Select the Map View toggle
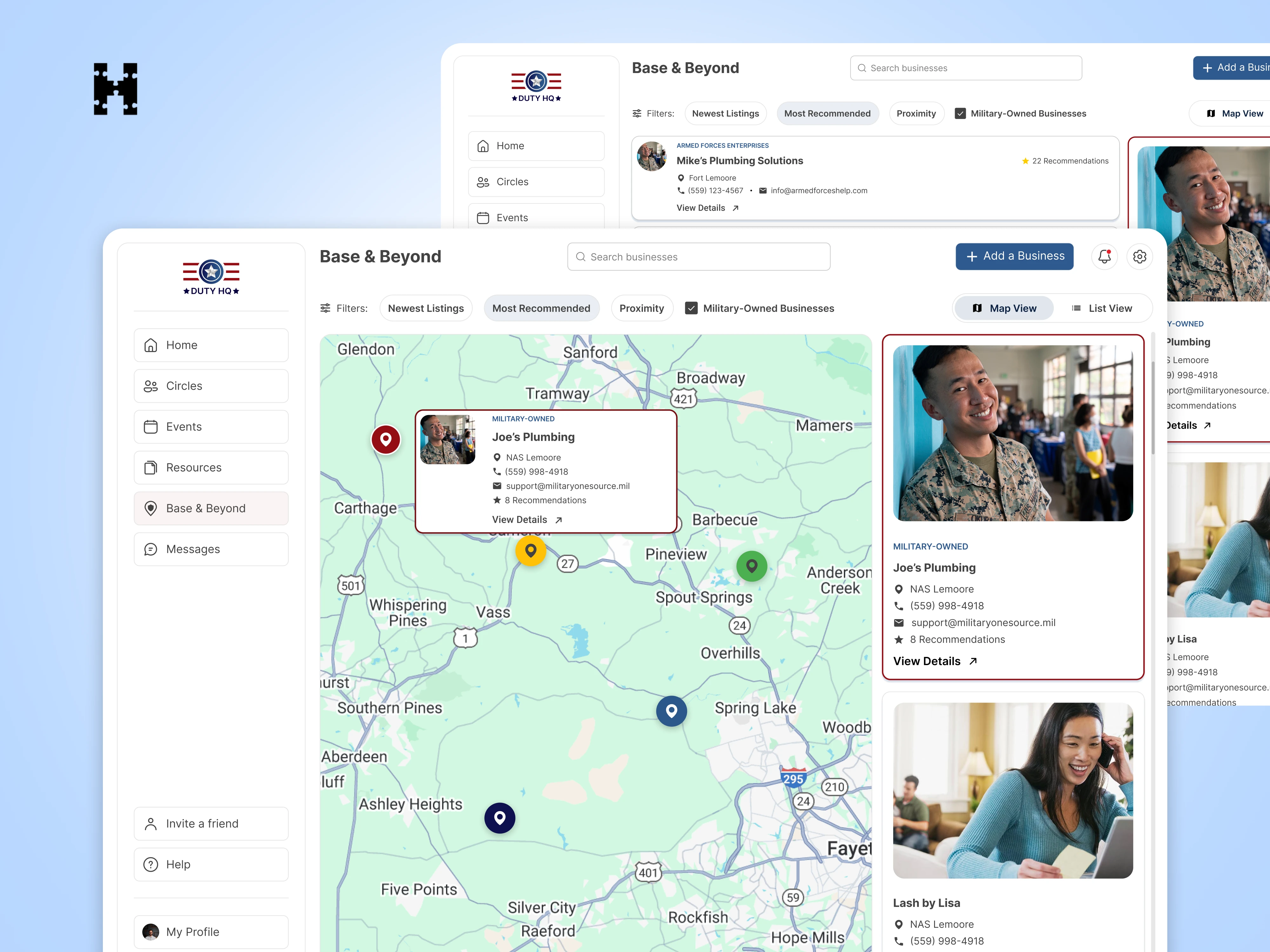This screenshot has height=952, width=1270. tap(1004, 308)
